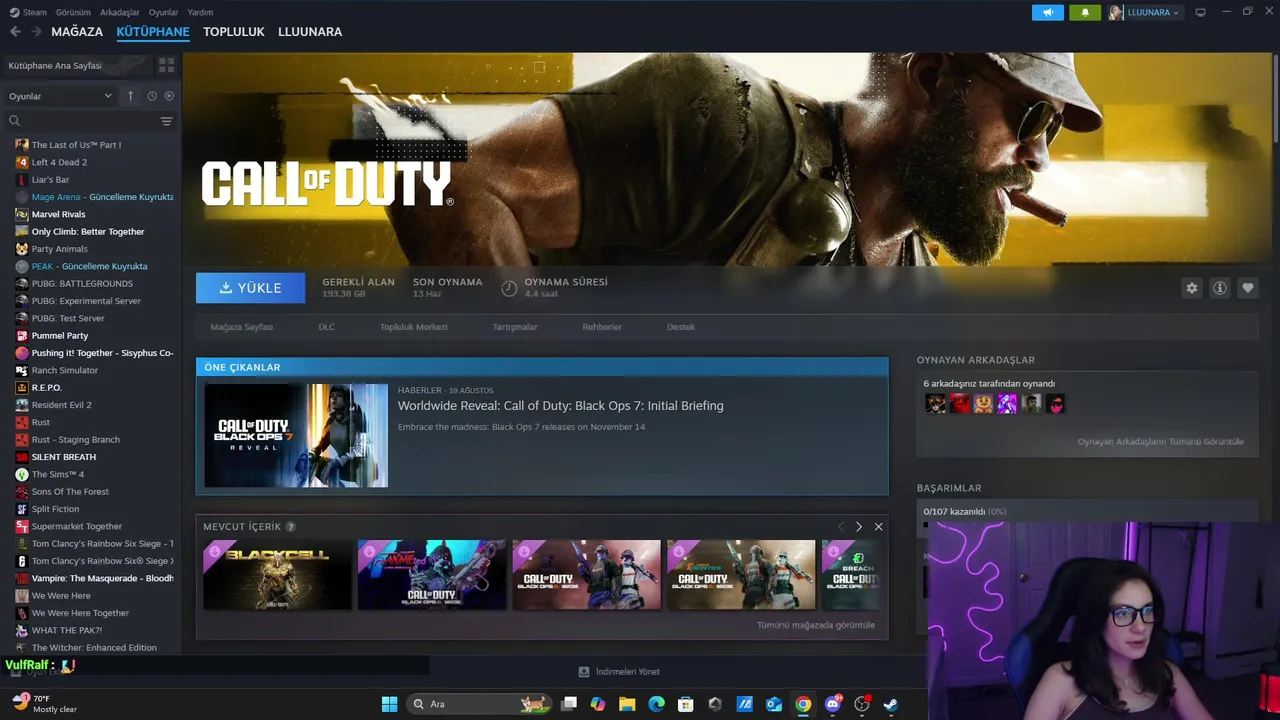Screen dimensions: 1280x720
Task: Open weather widget showing 70°F
Action: [x=44, y=703]
